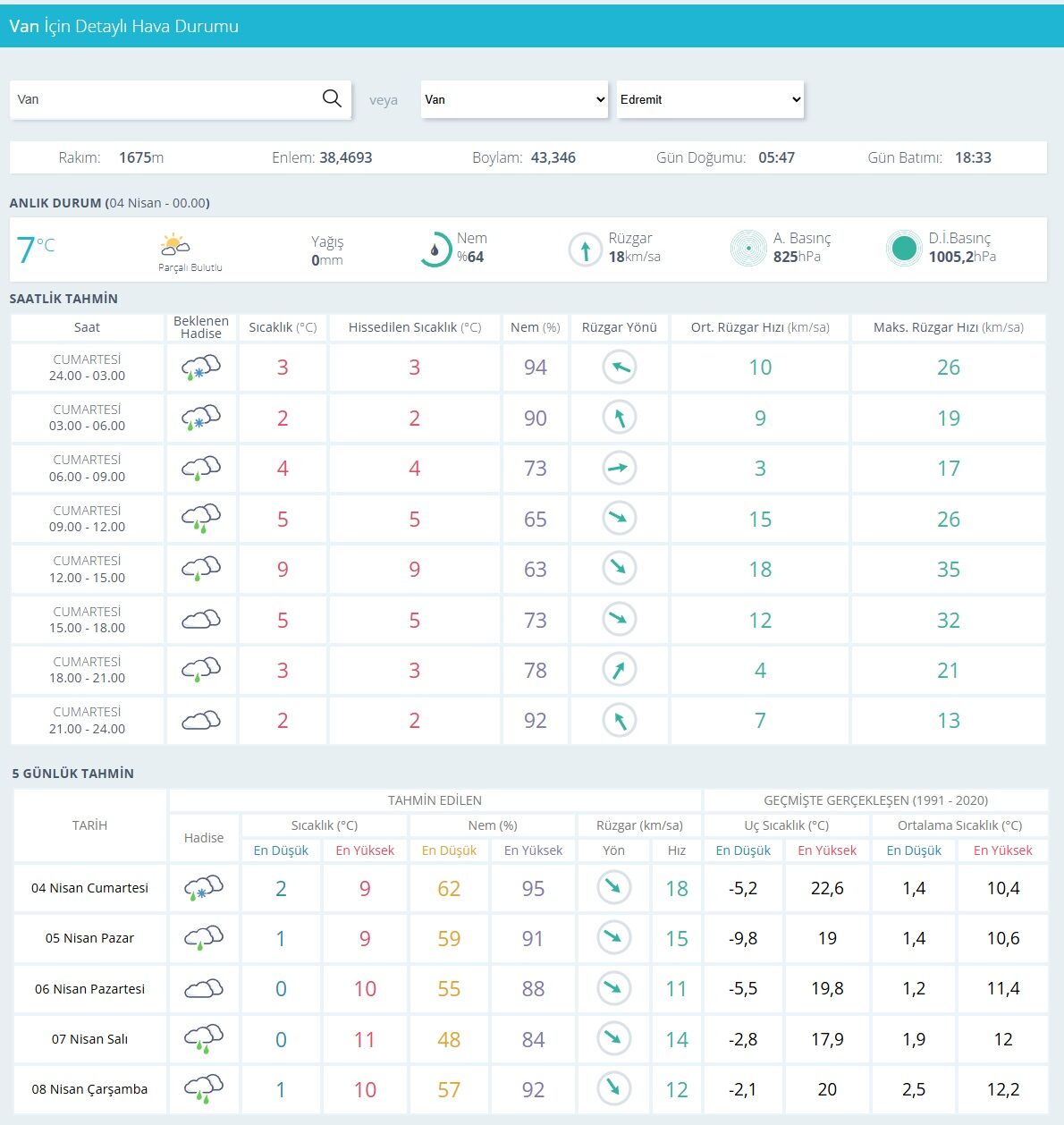Click the humidity droplet icon

(x=435, y=250)
